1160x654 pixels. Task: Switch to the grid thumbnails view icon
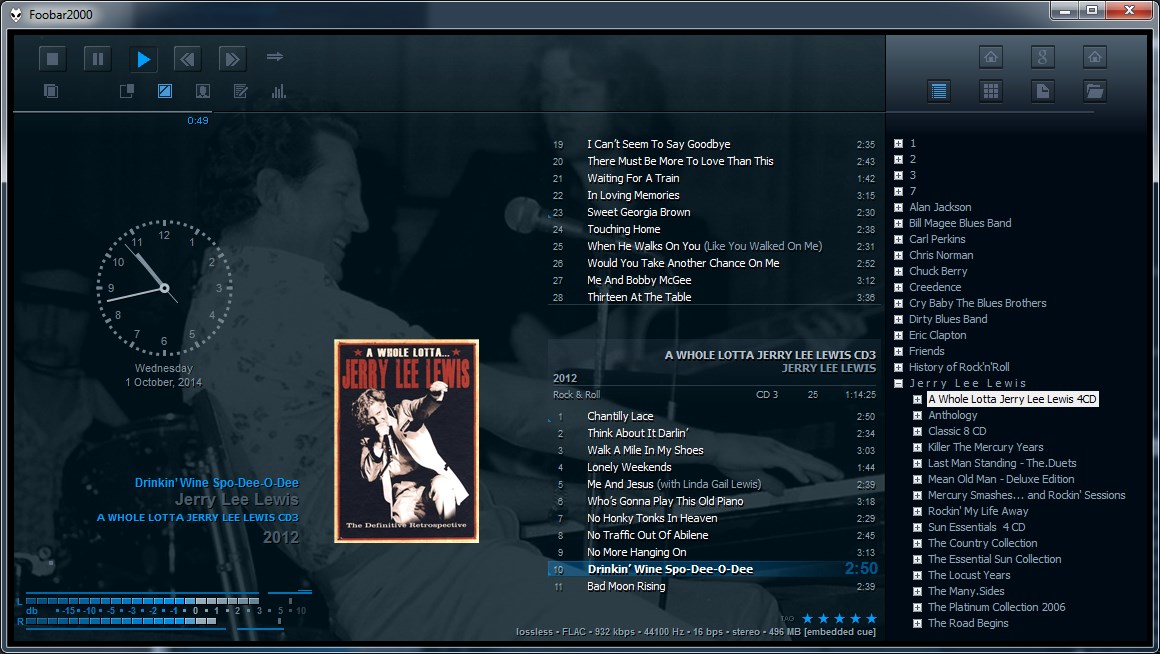[991, 91]
